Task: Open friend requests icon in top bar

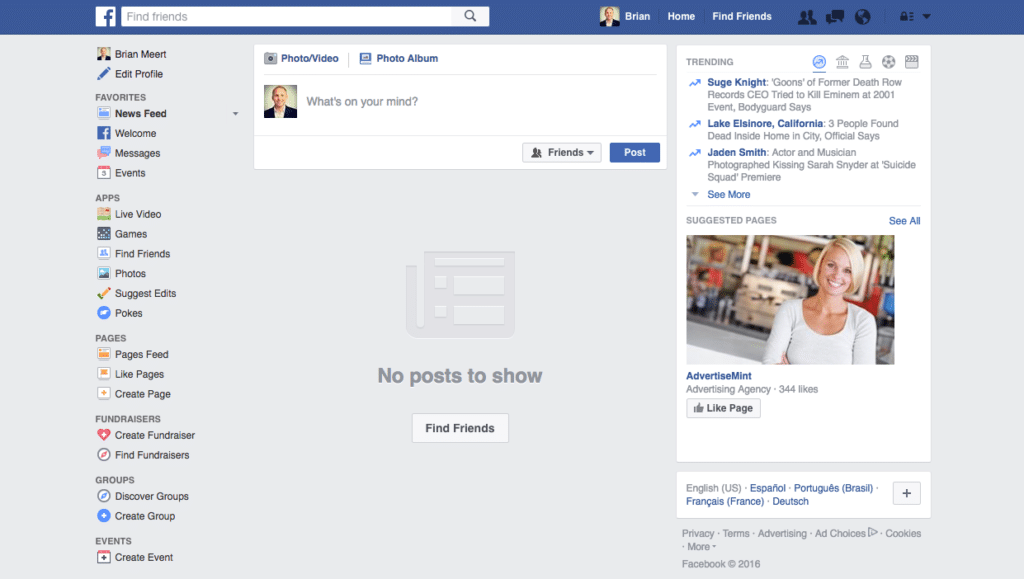Action: pyautogui.click(x=807, y=17)
